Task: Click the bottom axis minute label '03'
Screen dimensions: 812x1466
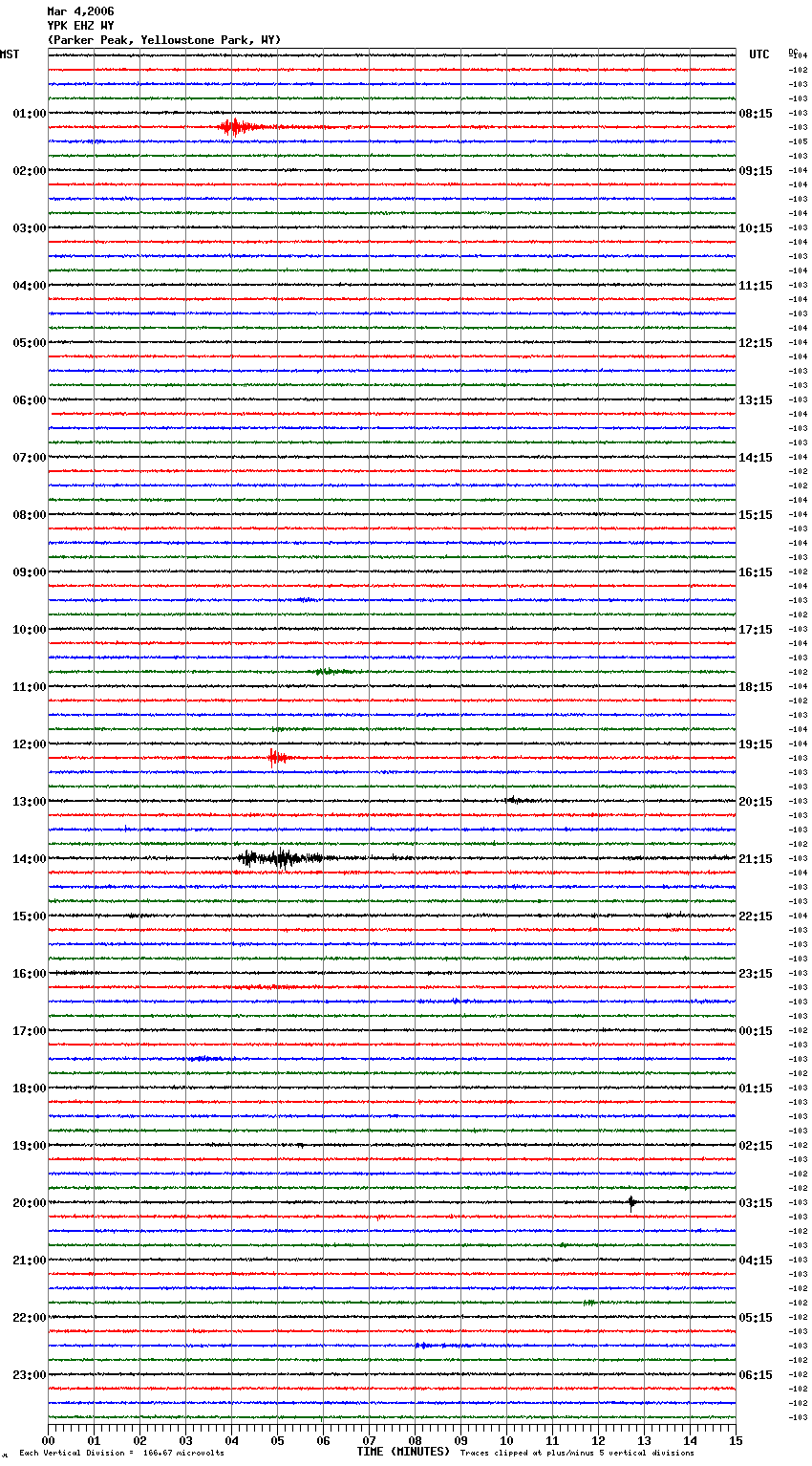Action: [185, 1440]
